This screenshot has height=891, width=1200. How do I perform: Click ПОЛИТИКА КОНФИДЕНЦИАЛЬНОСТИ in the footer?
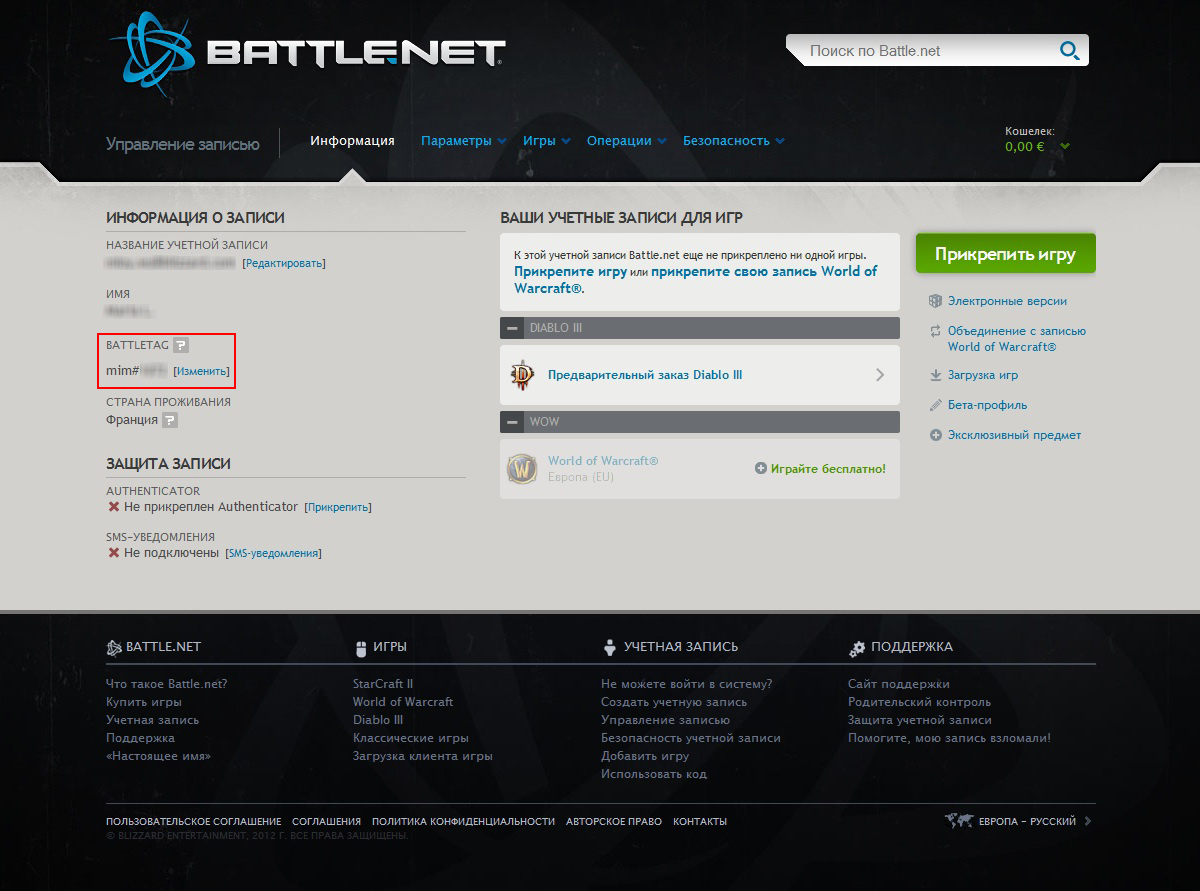coord(464,821)
